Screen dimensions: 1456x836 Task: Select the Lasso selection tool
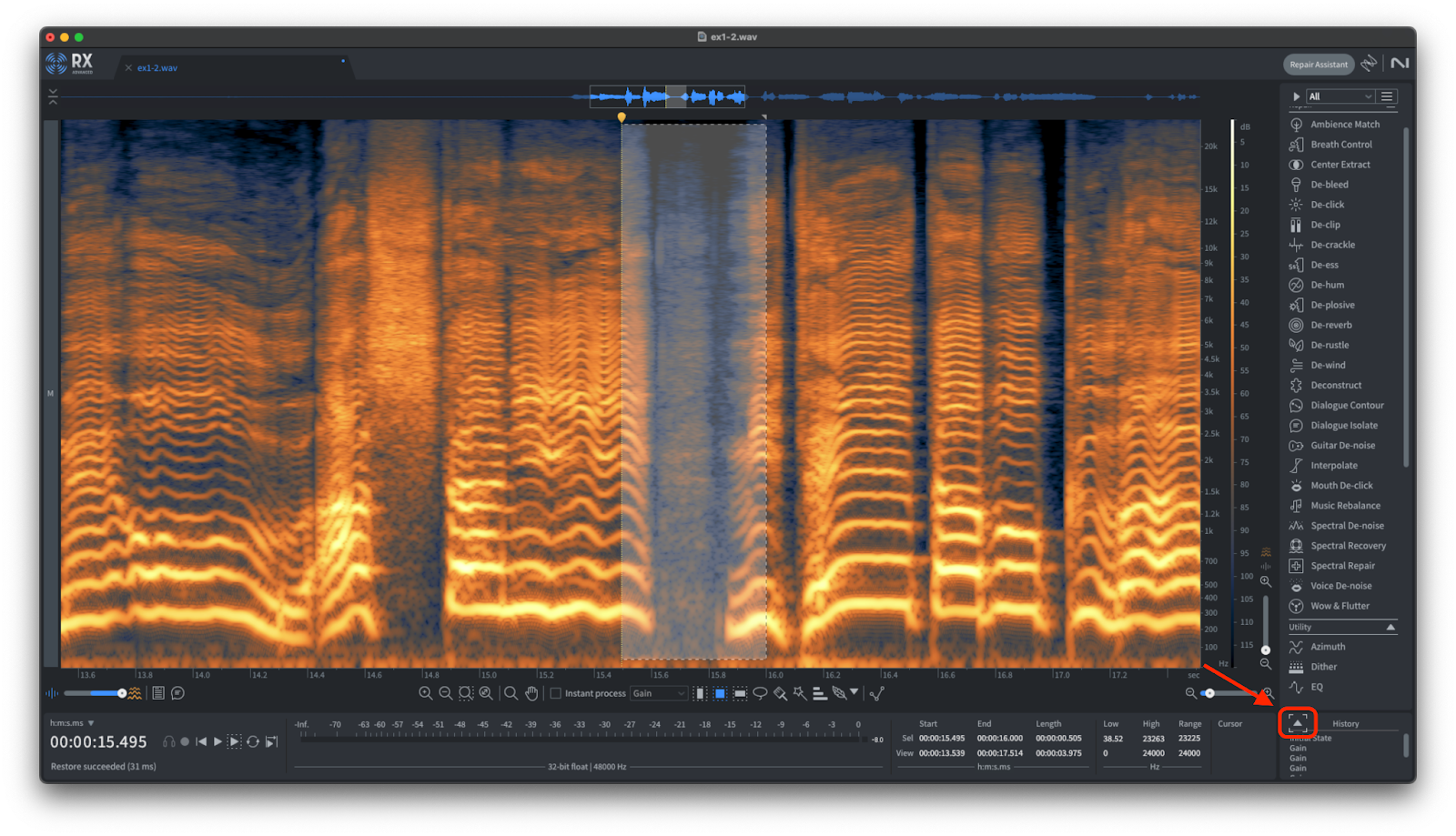pyautogui.click(x=760, y=693)
